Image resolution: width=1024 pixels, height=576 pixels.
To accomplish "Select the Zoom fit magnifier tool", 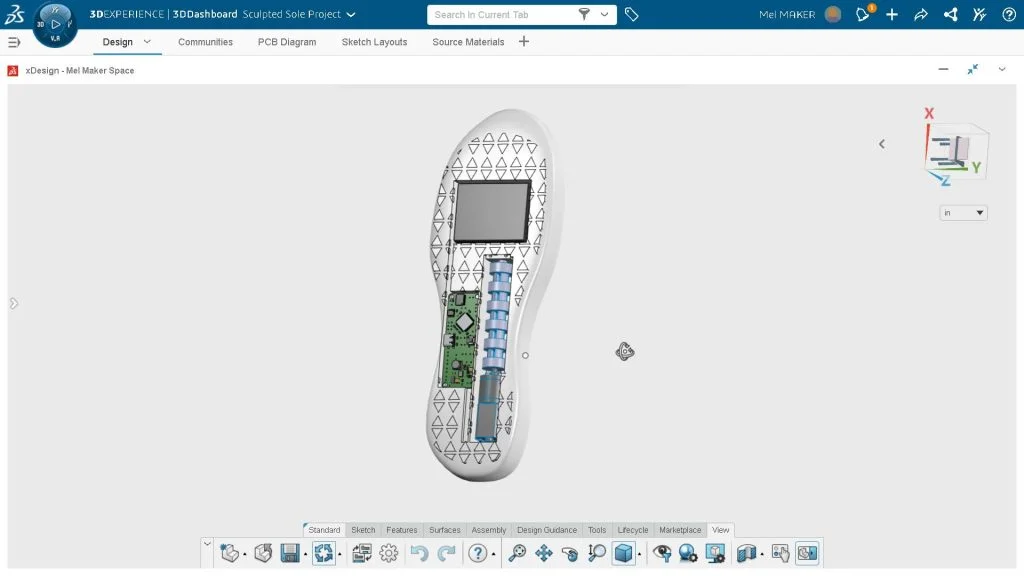I will pos(517,553).
